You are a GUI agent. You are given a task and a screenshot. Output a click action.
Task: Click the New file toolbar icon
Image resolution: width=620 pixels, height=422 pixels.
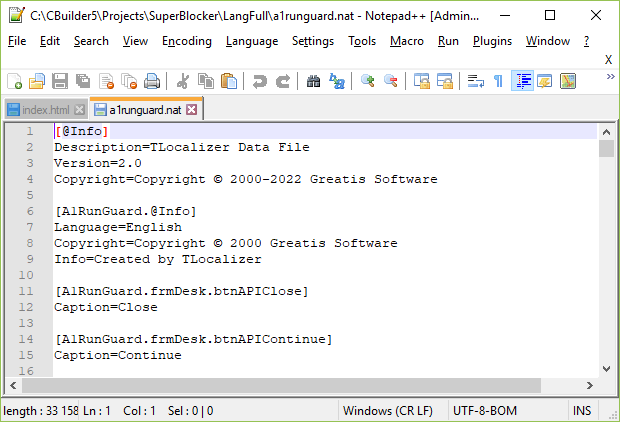pos(14,81)
